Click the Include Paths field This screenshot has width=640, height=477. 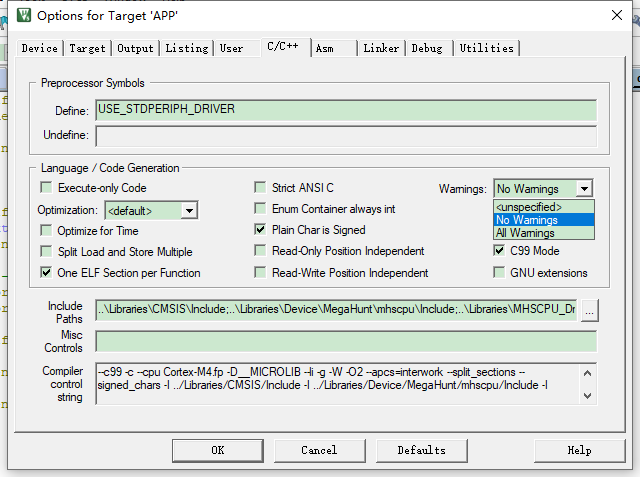336,309
